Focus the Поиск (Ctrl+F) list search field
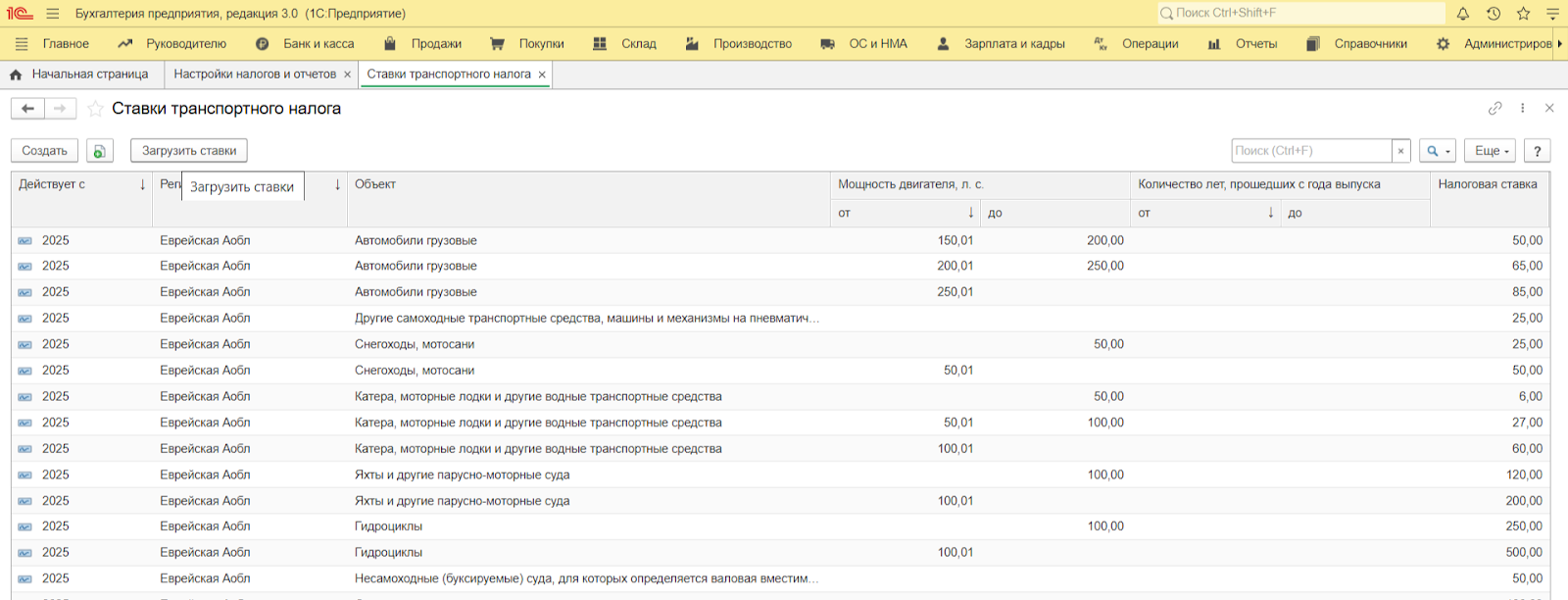 (1311, 151)
